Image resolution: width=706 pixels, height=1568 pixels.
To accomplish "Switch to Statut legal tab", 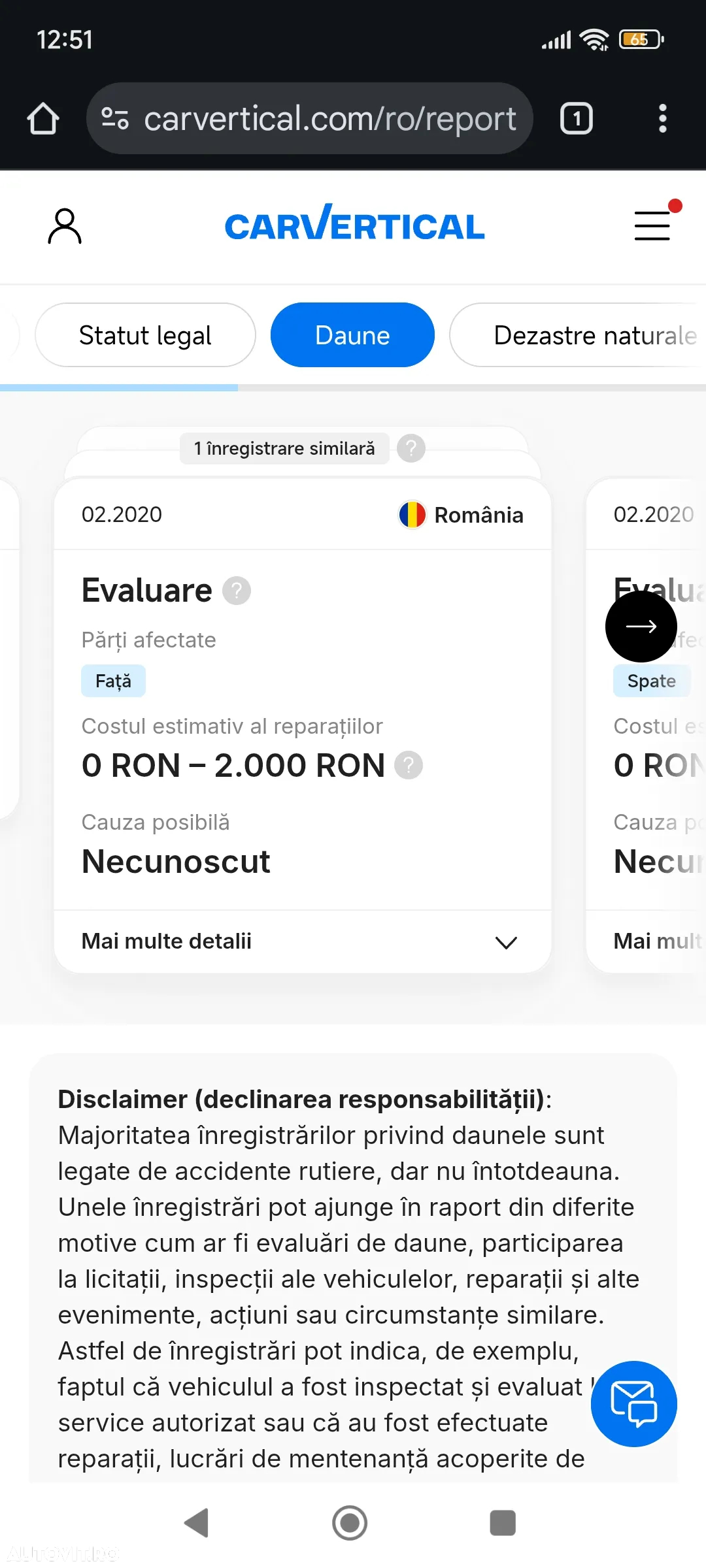I will coord(145,335).
